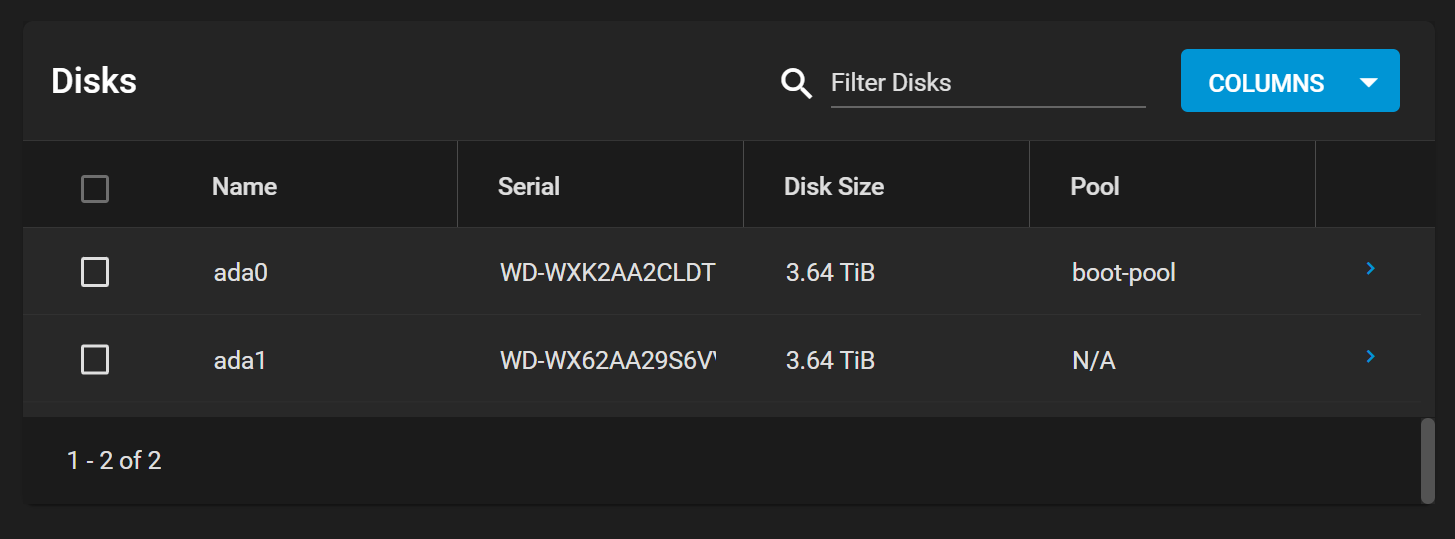Click the 1 - 2 of 2 pagination text
1455x539 pixels.
114,461
